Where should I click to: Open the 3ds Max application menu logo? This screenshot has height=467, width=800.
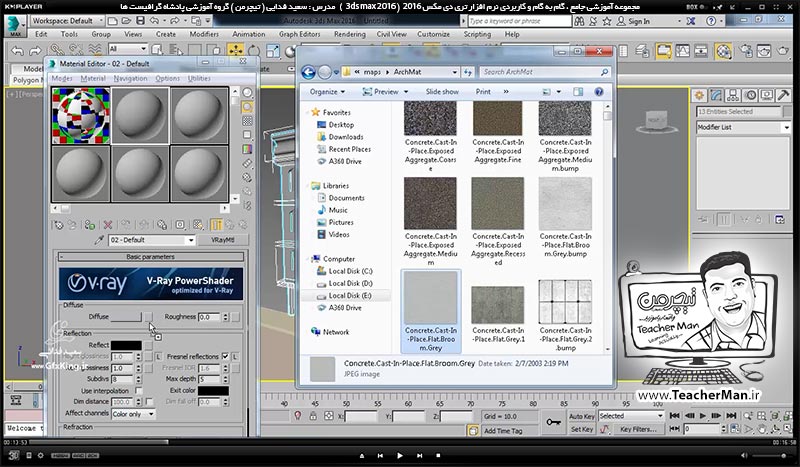(x=15, y=26)
